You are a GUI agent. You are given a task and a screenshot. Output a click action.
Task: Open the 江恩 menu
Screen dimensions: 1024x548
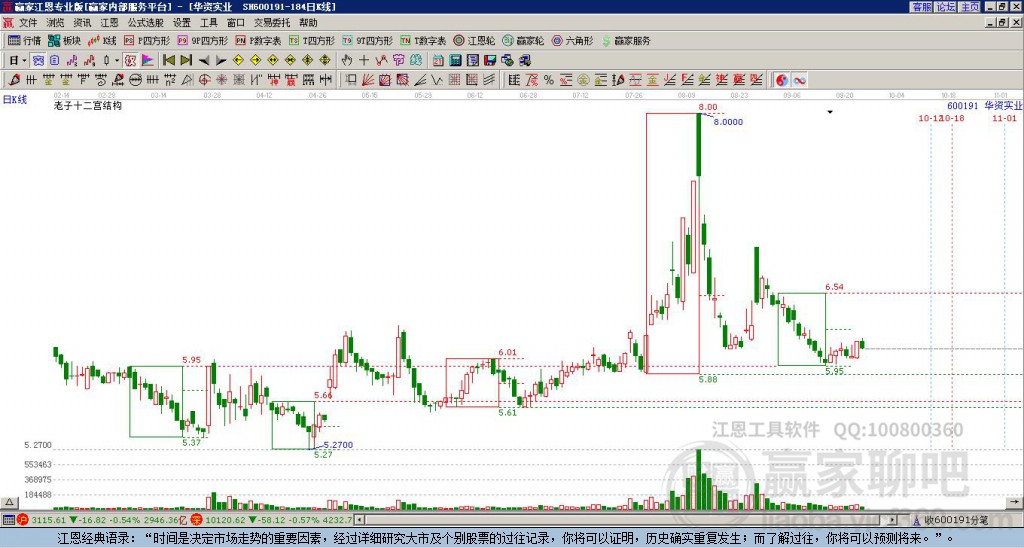pos(110,23)
